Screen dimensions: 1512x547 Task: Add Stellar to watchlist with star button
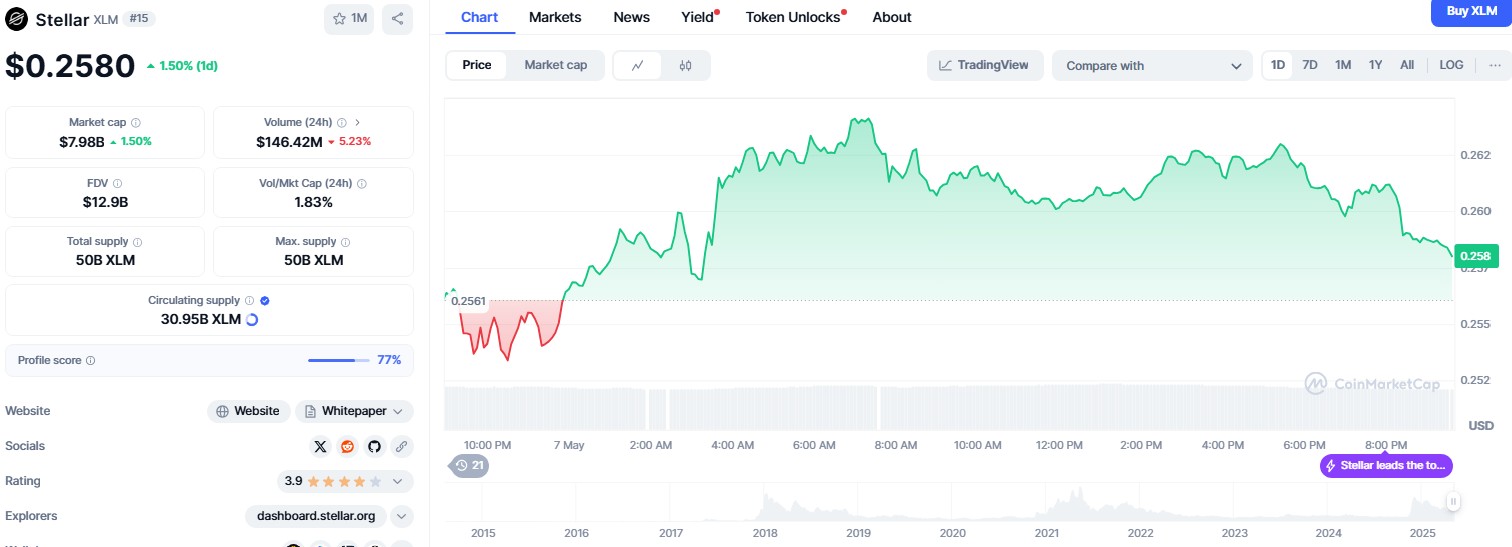[348, 19]
